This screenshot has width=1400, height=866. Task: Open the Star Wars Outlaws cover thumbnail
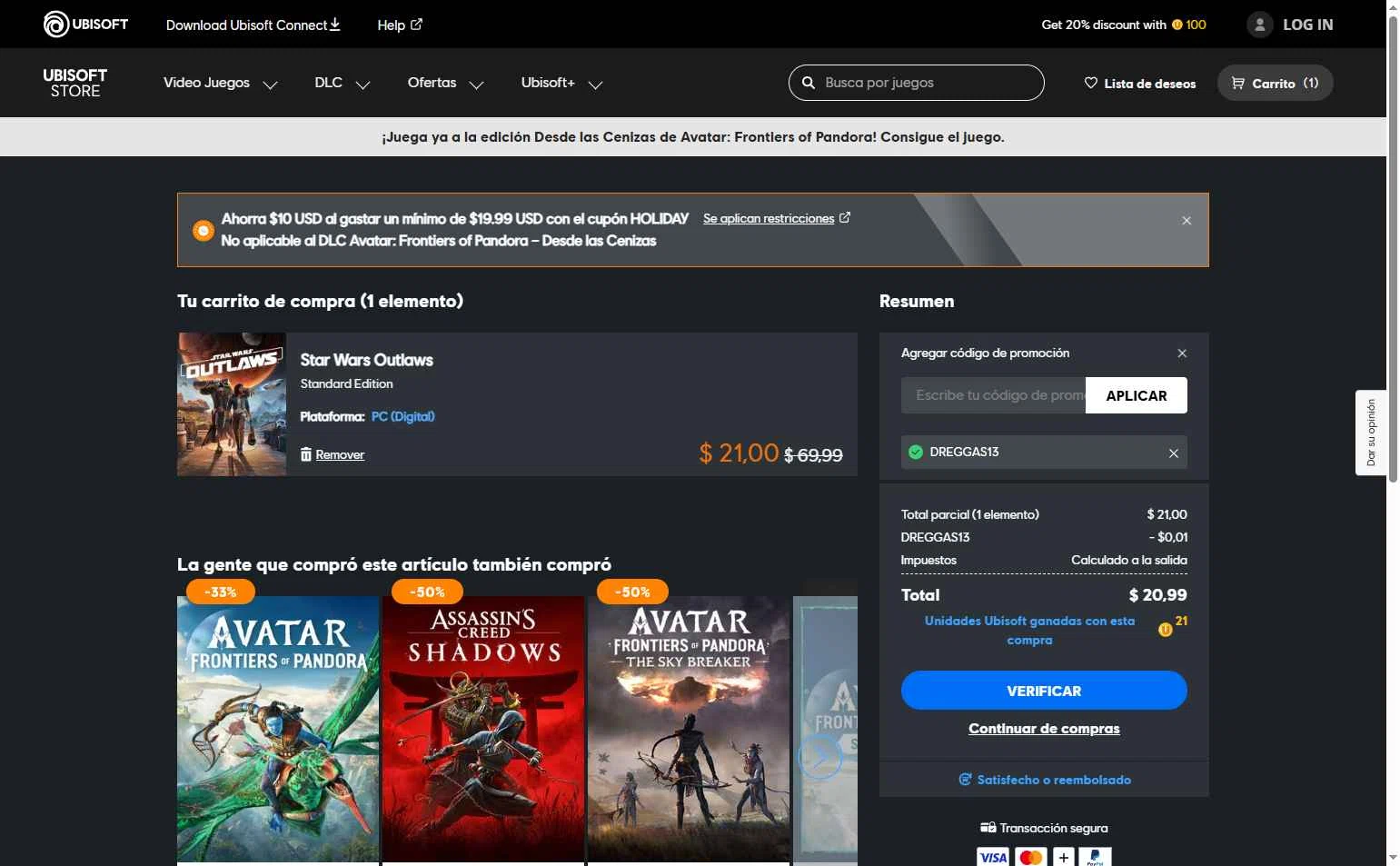tap(232, 404)
